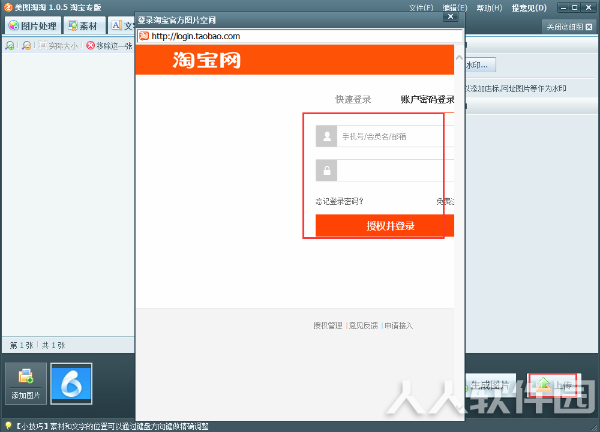Open the 申请接入 footer link
This screenshot has width=600, height=432.
[398, 326]
